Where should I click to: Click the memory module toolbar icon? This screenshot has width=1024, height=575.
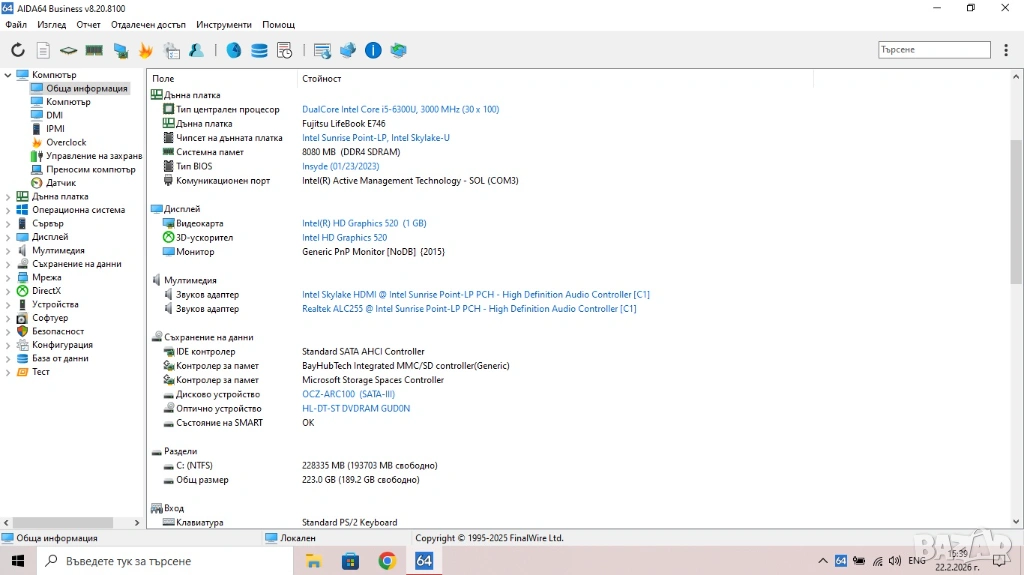tap(94, 50)
